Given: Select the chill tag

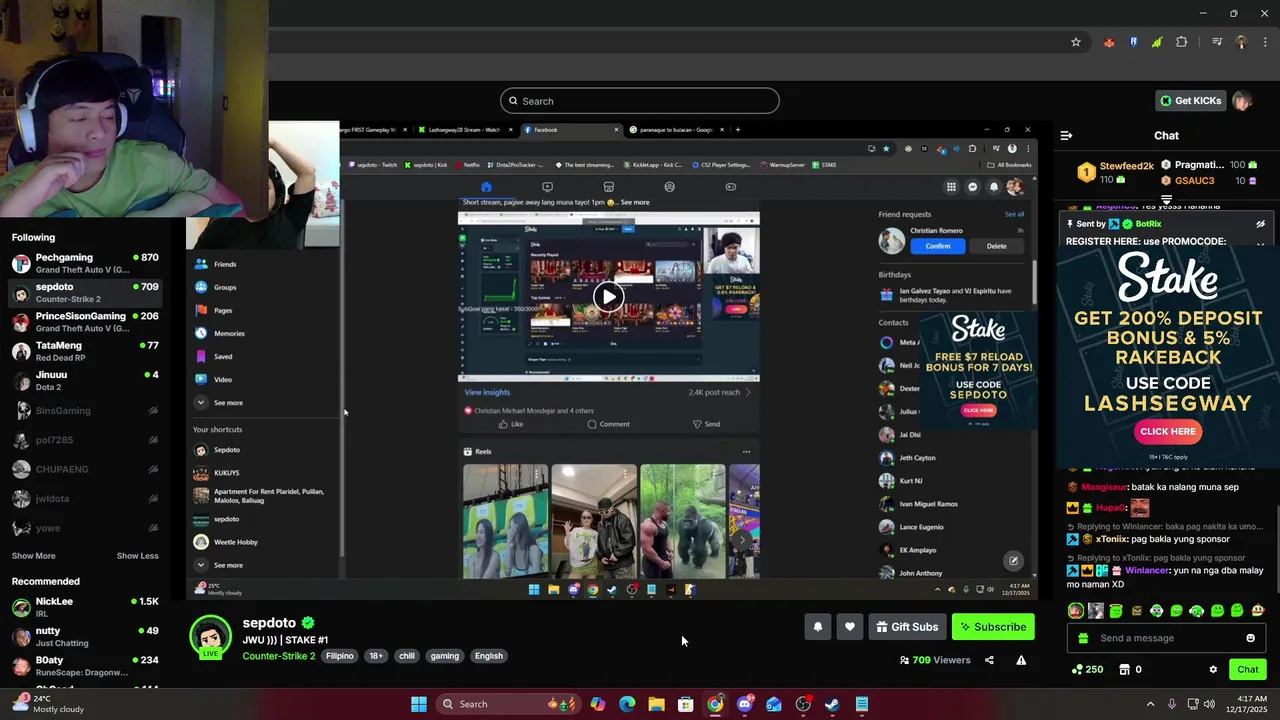Looking at the screenshot, I should click(406, 656).
